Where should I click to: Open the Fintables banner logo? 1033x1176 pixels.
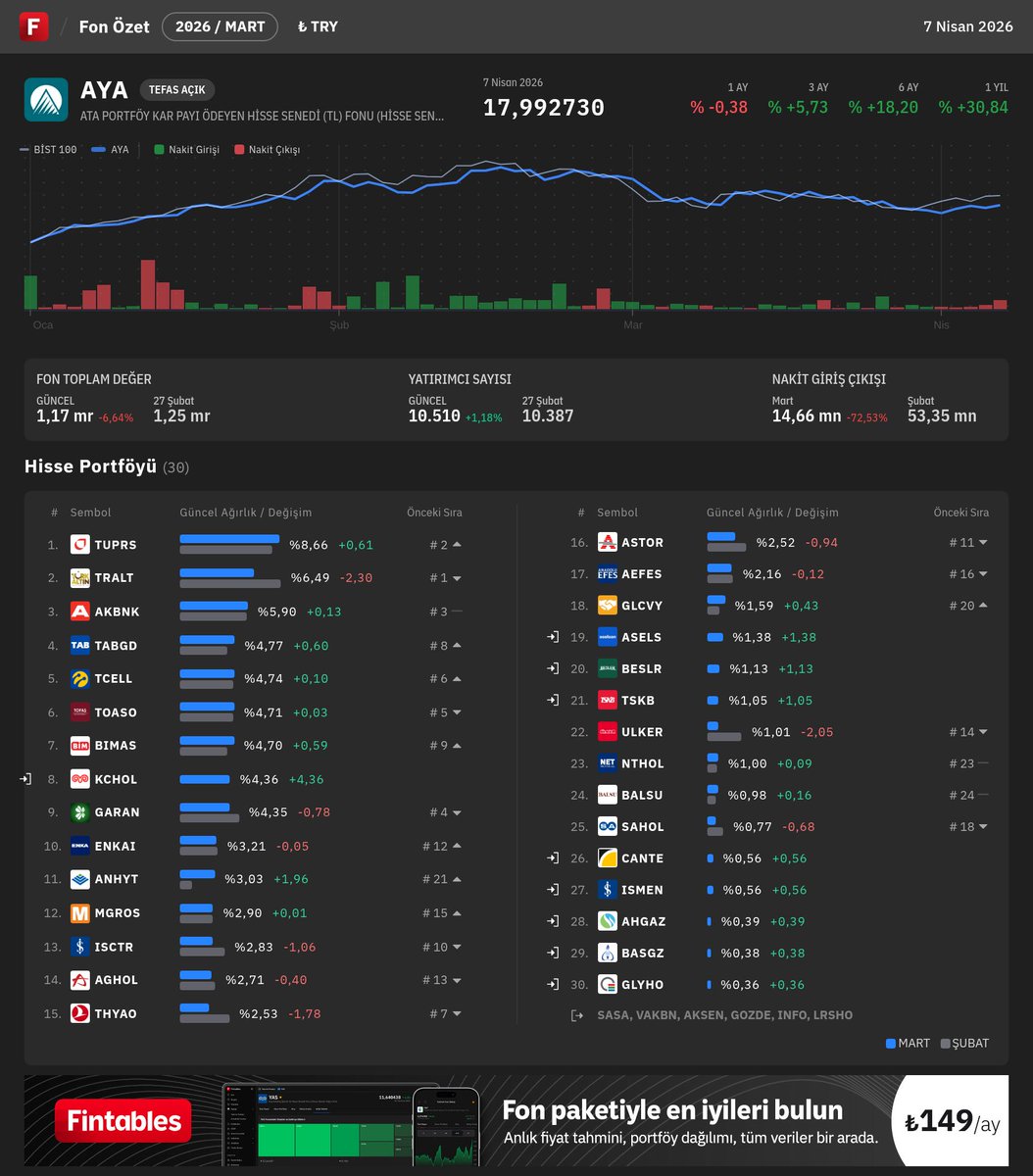(123, 1121)
